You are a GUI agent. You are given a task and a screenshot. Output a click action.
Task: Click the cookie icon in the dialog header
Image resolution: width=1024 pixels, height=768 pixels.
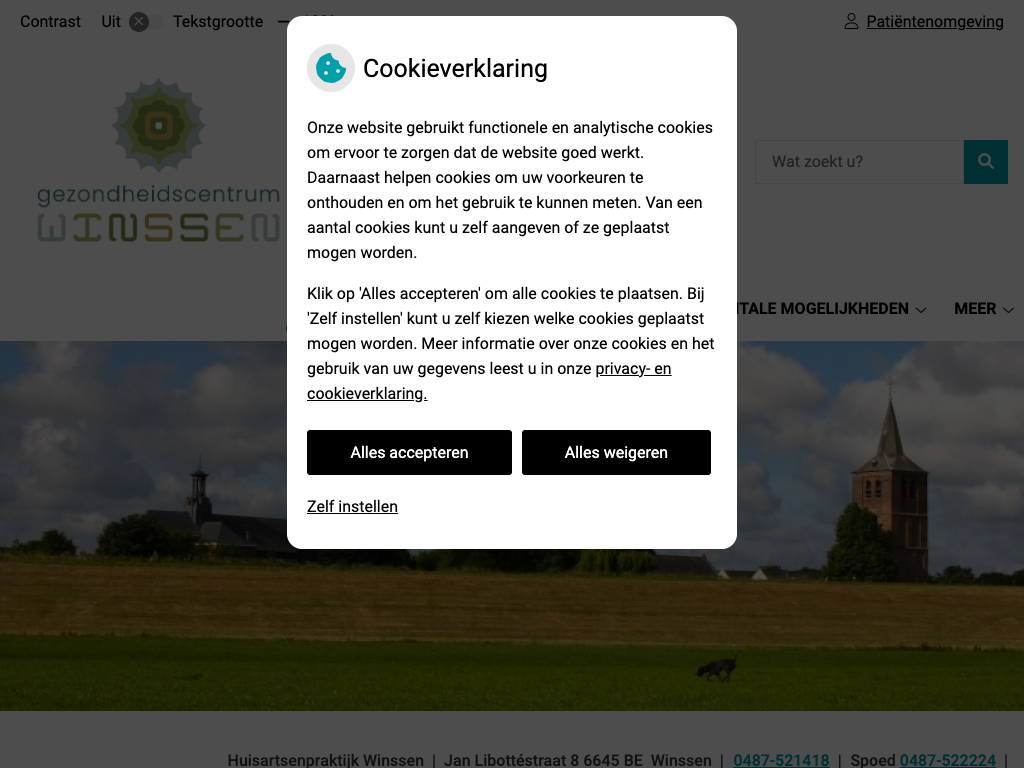pos(331,68)
